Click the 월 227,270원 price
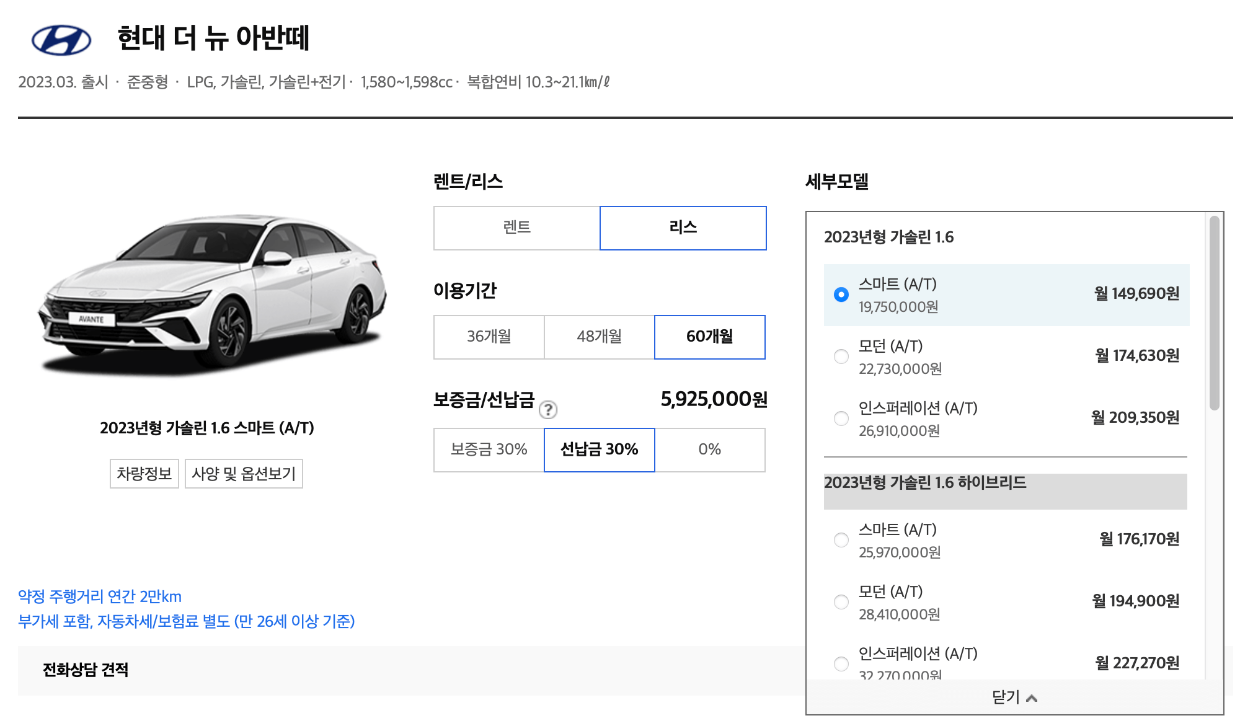Image resolution: width=1240 pixels, height=727 pixels. click(1137, 664)
